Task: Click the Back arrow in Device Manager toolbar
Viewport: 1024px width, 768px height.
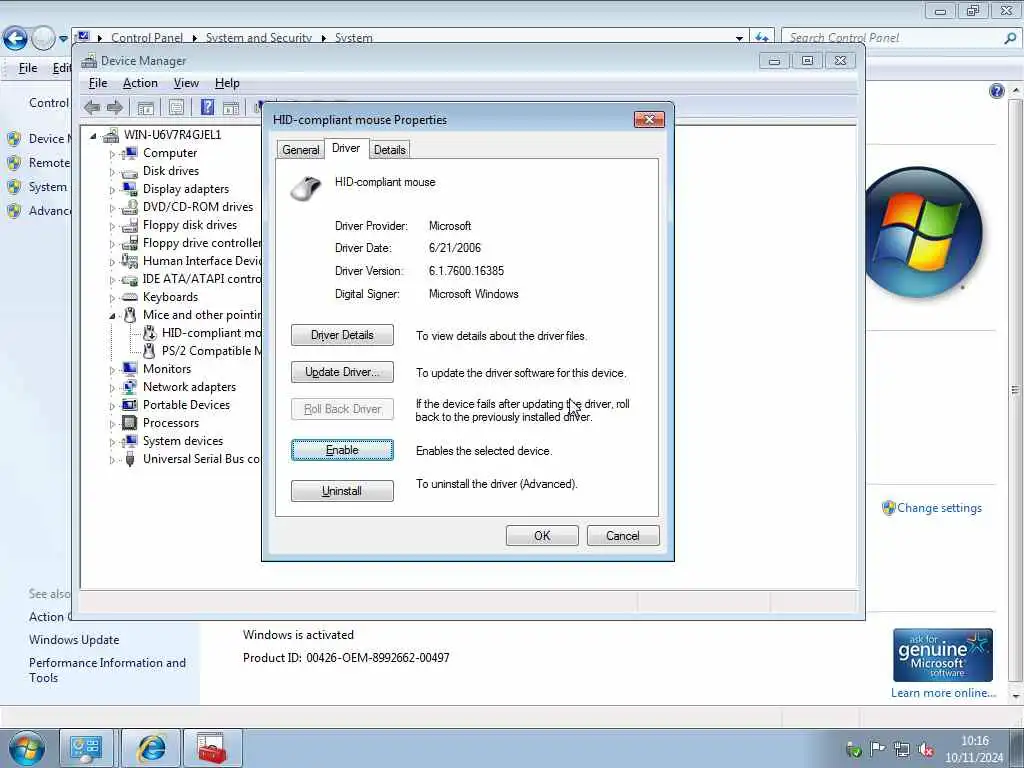Action: 92,108
